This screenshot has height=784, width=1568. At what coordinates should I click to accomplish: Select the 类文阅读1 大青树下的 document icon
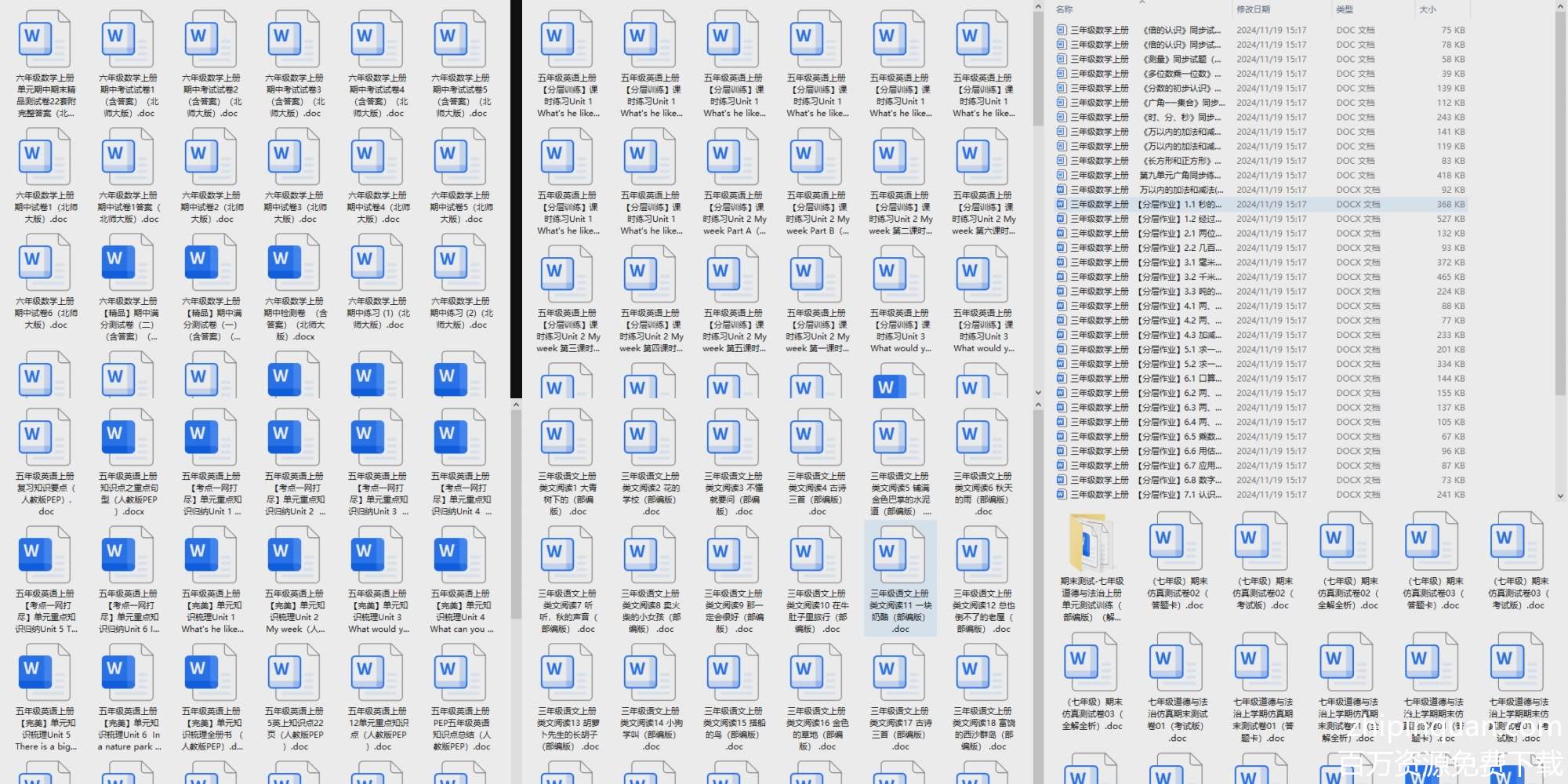point(566,437)
